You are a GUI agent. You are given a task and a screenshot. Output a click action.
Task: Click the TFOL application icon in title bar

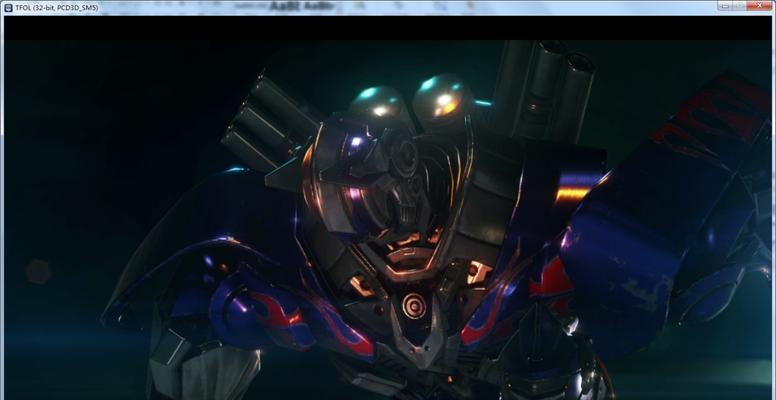[10, 6]
